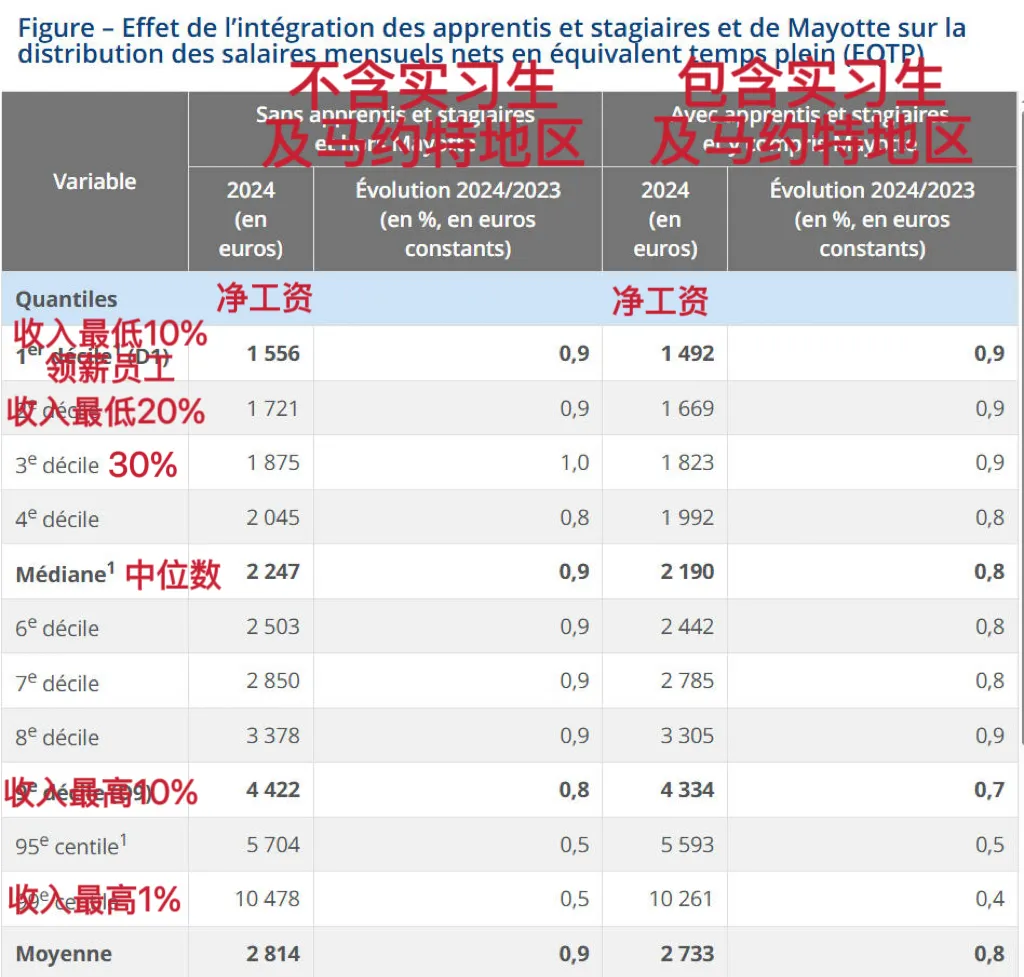Screen dimensions: 1024x977
Task: Select the 99th centile value 10 478
Action: (x=267, y=899)
